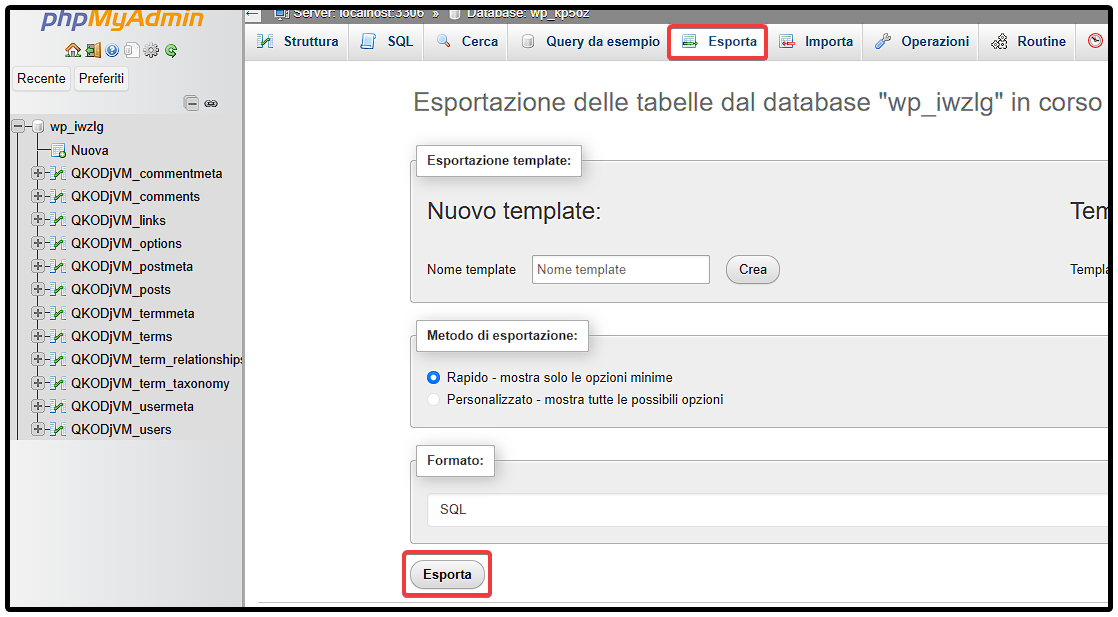
Task: Click table icon next to QKODjVM_terms
Action: coord(58,336)
